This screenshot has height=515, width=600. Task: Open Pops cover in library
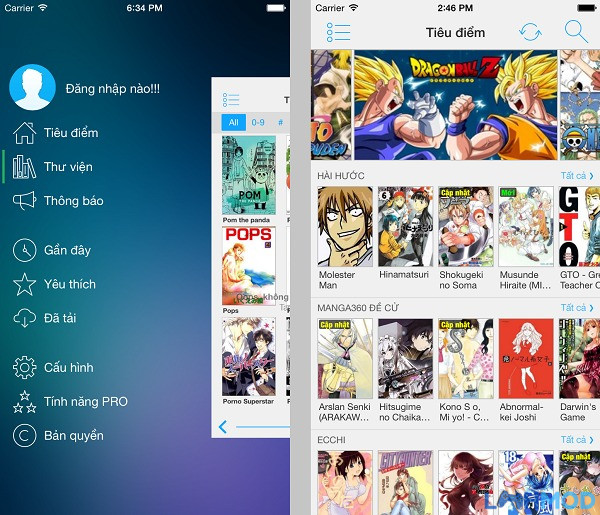tap(249, 266)
